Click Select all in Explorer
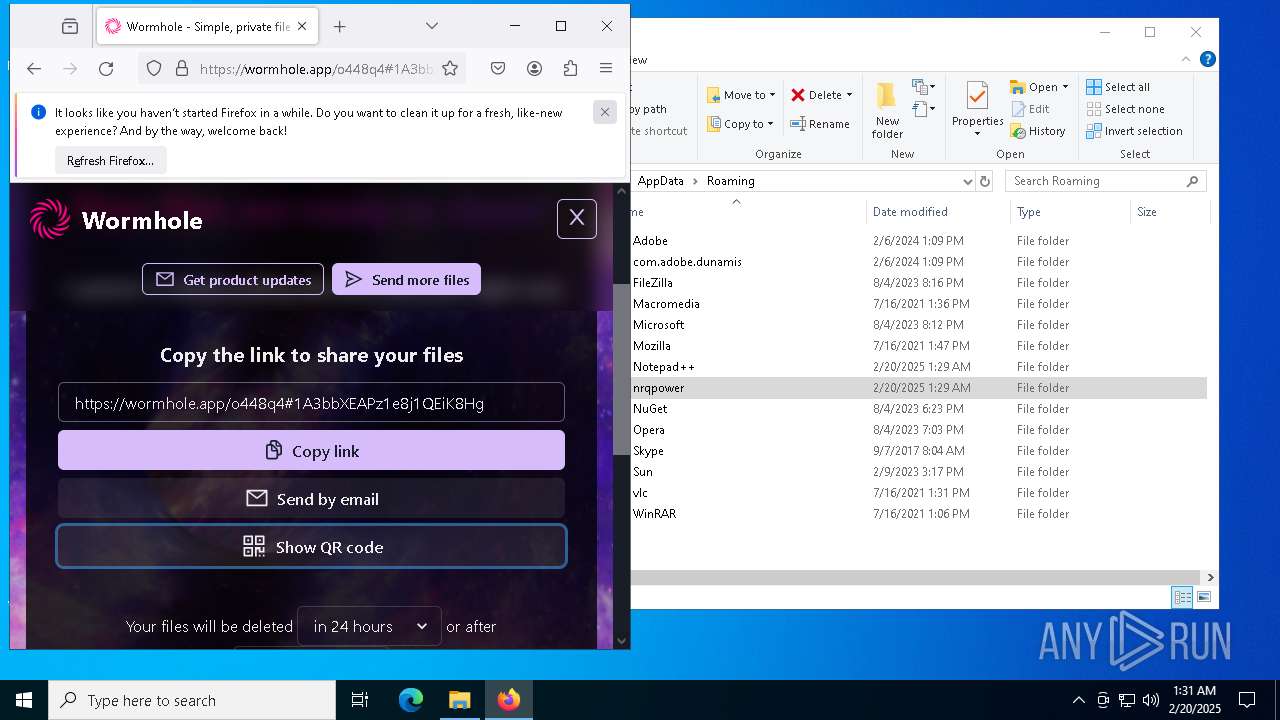Image resolution: width=1280 pixels, height=720 pixels. pos(1118,87)
